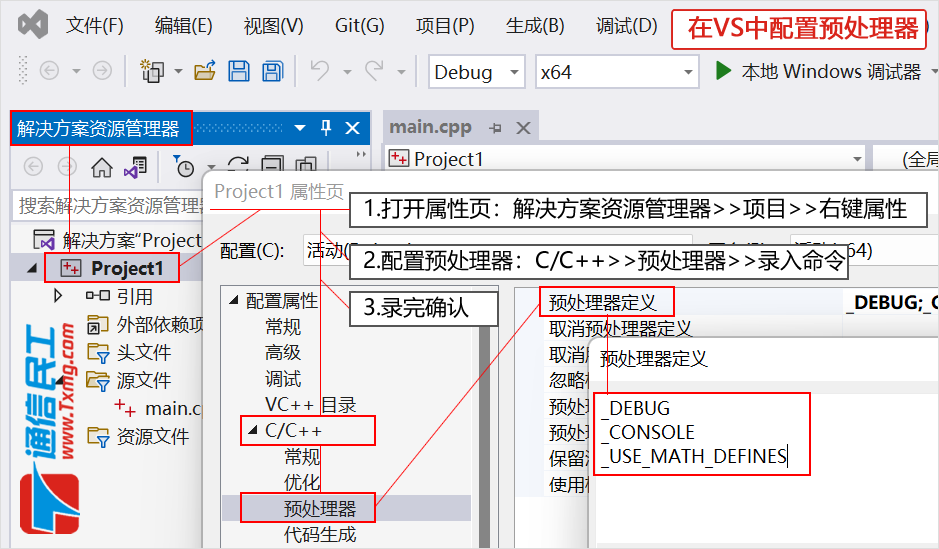Close the main.cpp editor tab
This screenshot has height=549, width=939.
[x=523, y=128]
